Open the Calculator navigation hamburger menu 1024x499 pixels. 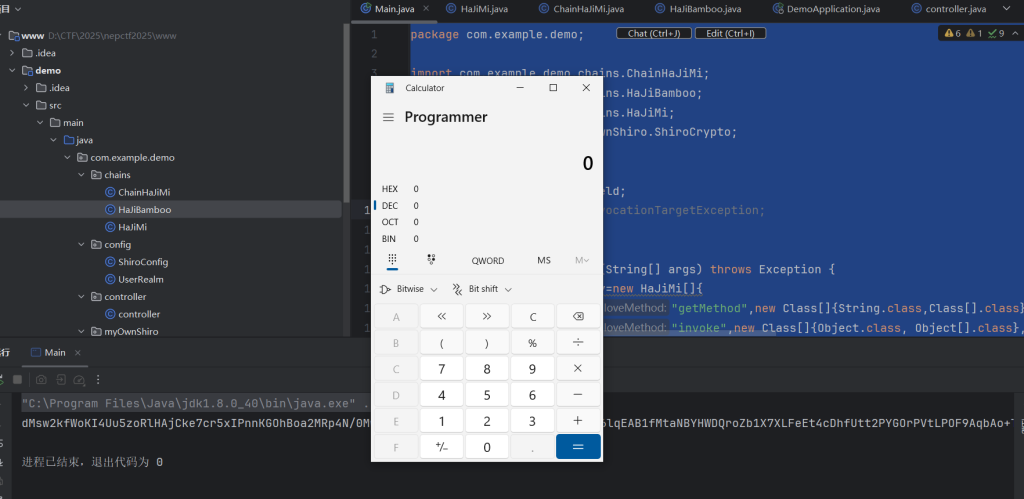pyautogui.click(x=388, y=117)
